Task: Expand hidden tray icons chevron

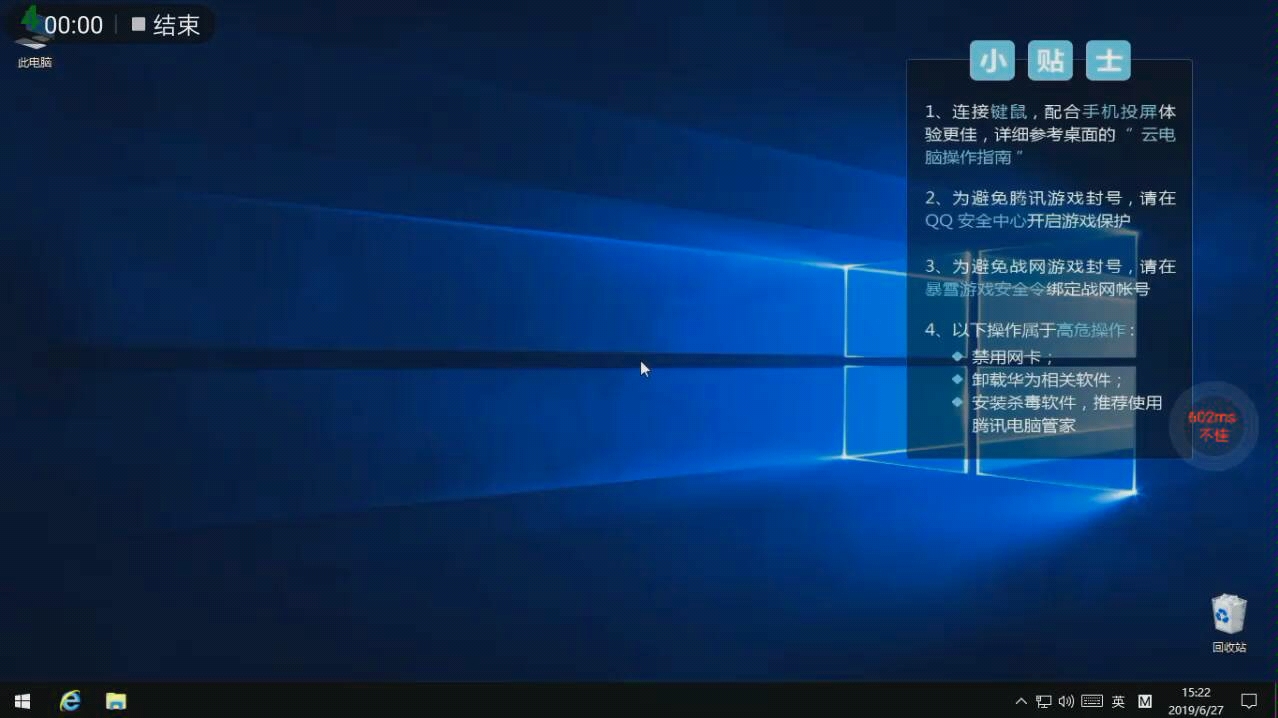Action: tap(1020, 700)
